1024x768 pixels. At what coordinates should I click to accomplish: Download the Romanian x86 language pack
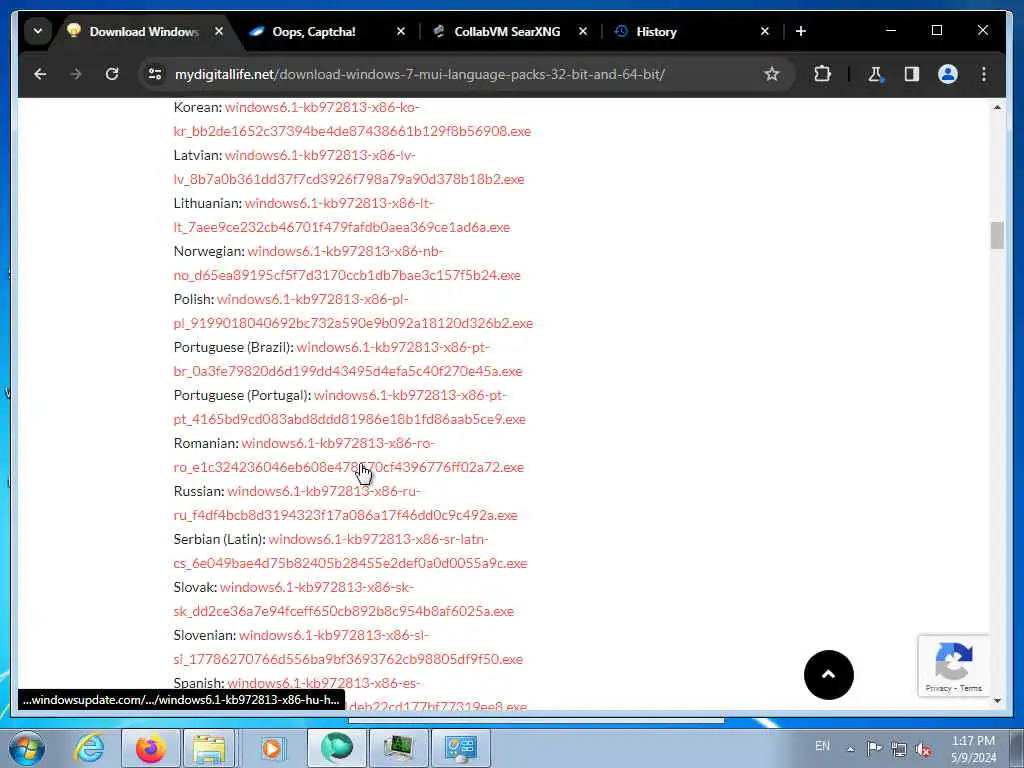pos(349,455)
